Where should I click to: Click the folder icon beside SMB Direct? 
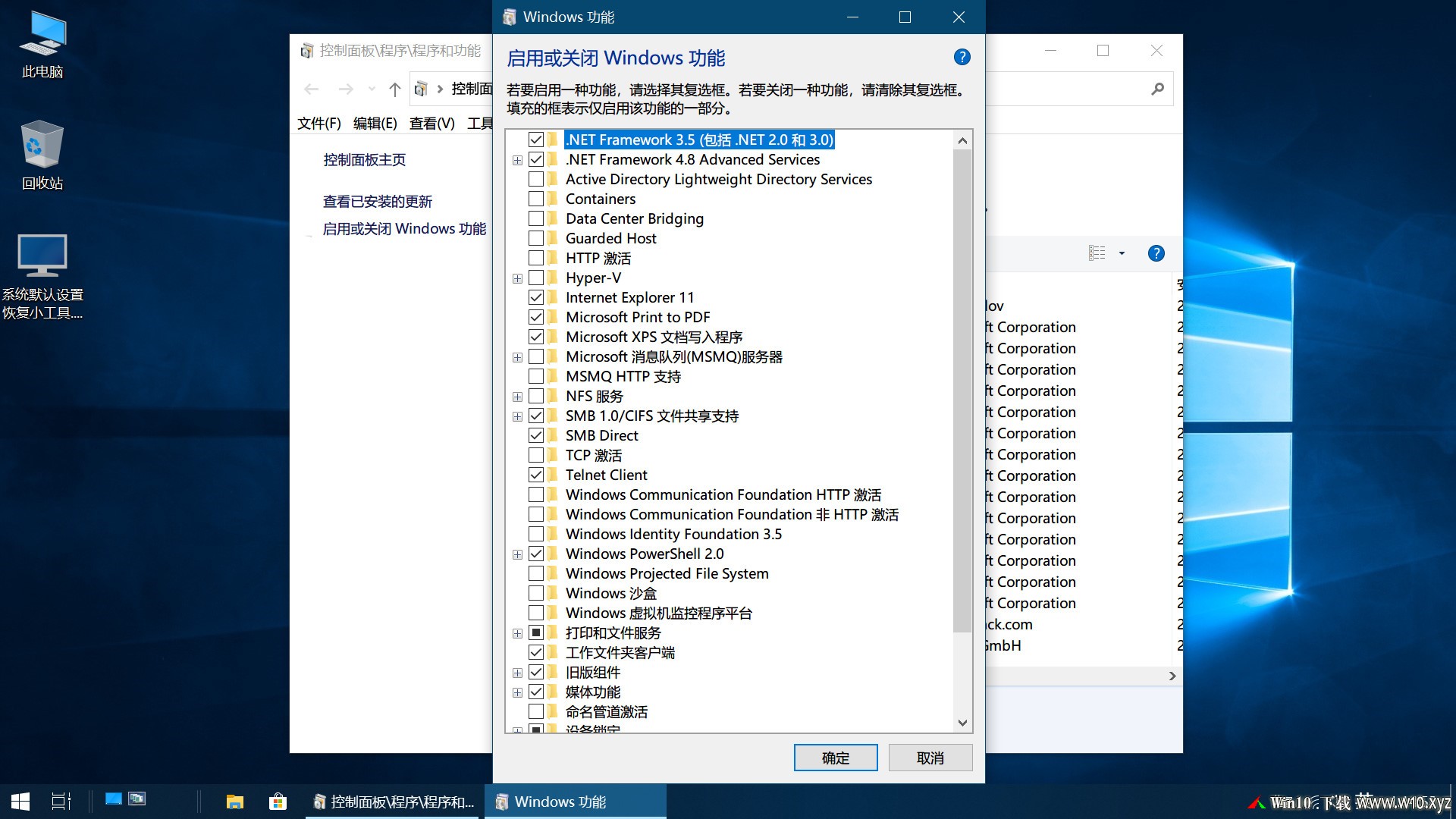click(x=553, y=435)
